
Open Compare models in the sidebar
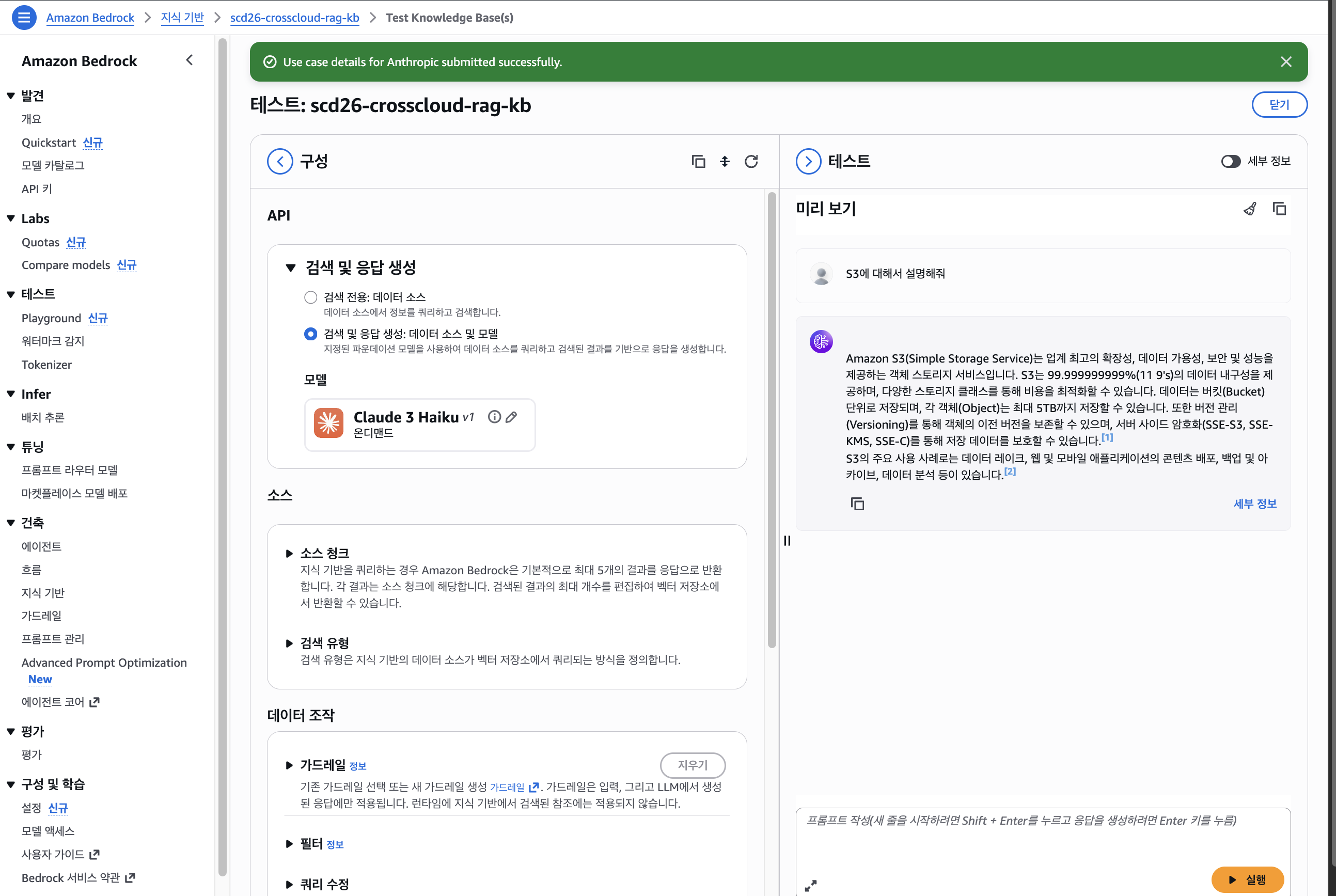66,265
